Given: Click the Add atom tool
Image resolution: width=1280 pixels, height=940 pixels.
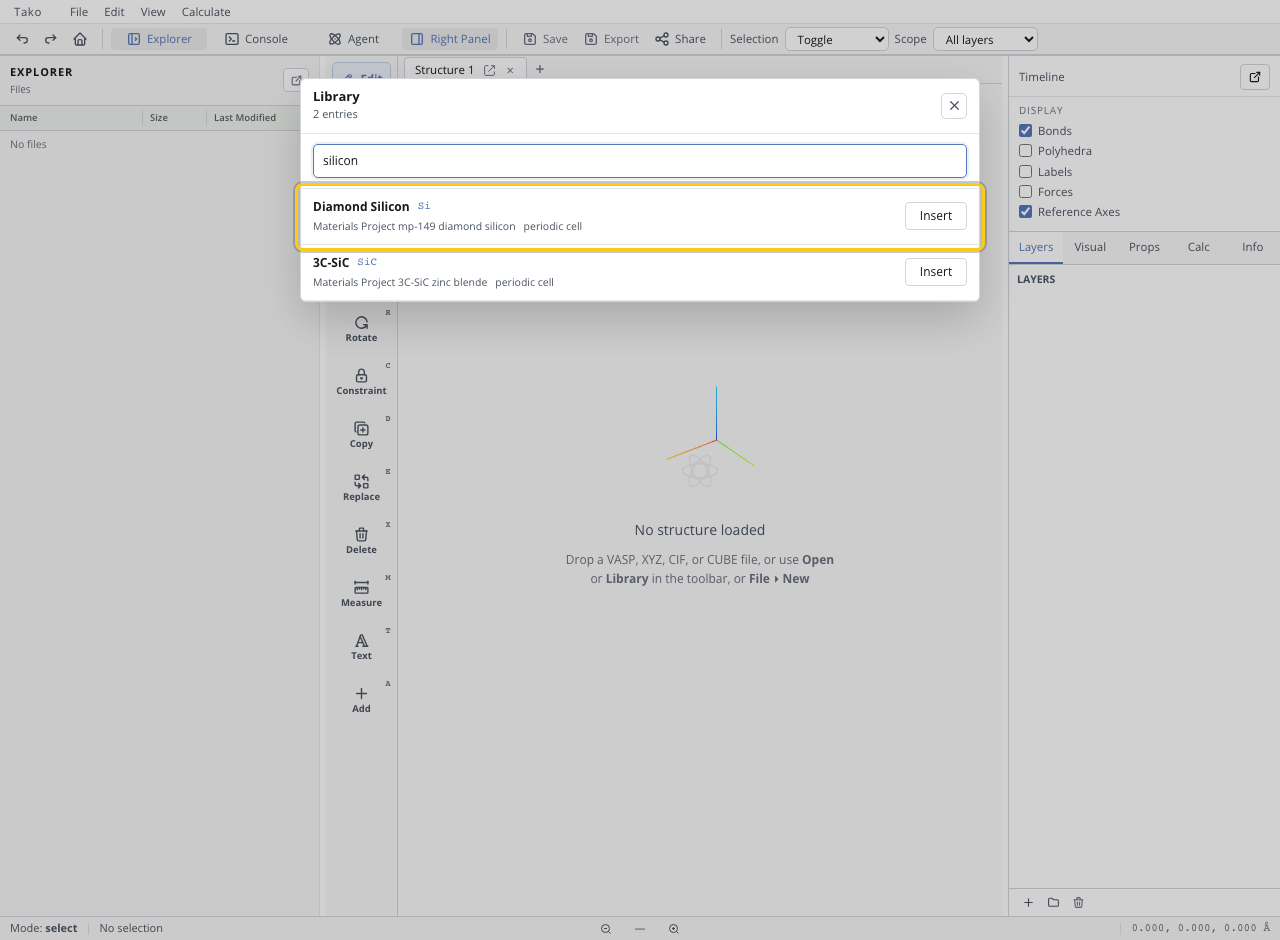Looking at the screenshot, I should [361, 699].
